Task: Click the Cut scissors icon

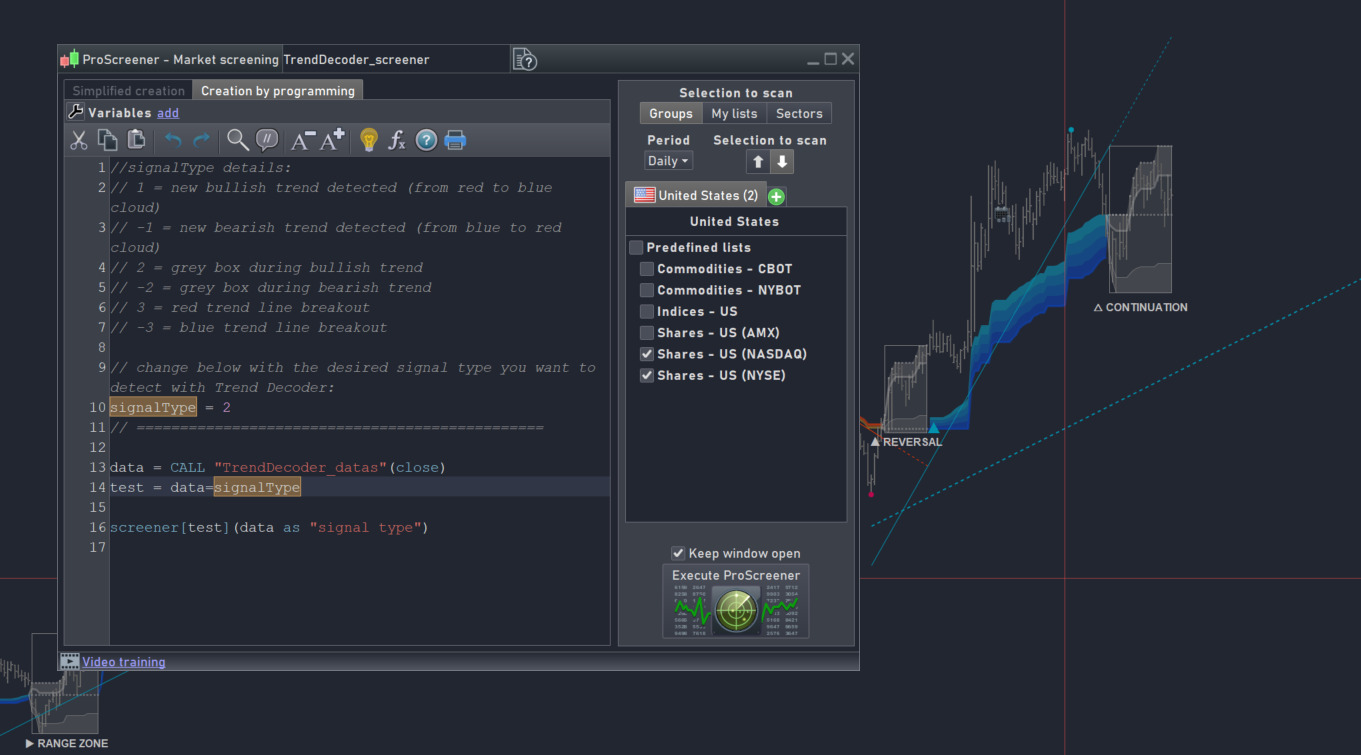Action: [79, 140]
